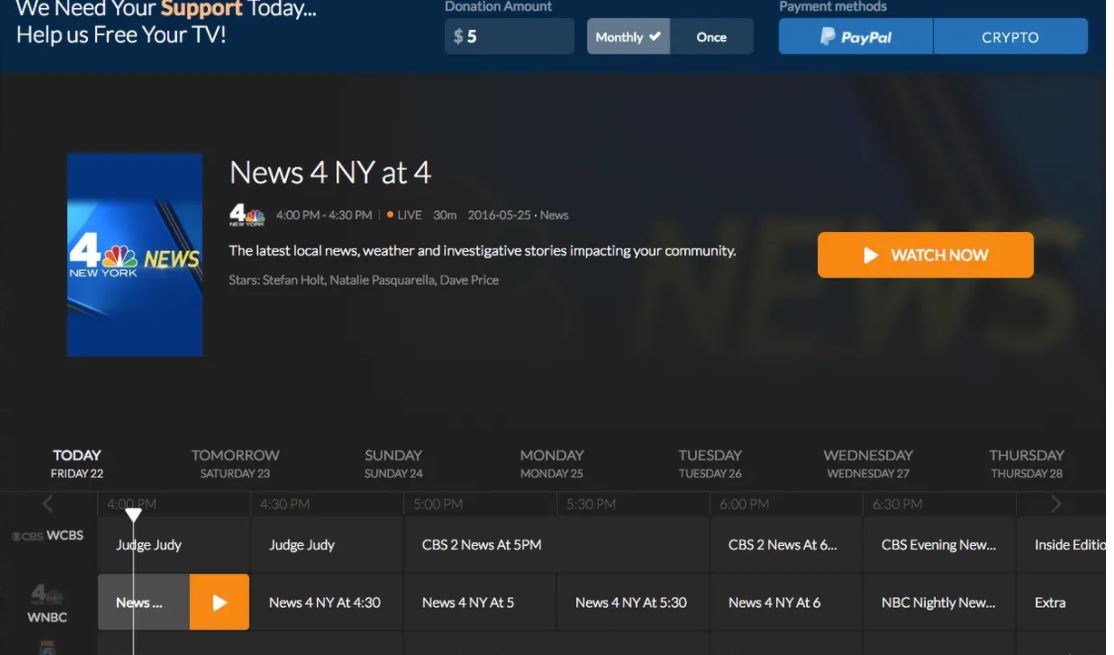The width and height of the screenshot is (1114, 655).
Task: Click the WATCH NOW button
Action: 925,255
